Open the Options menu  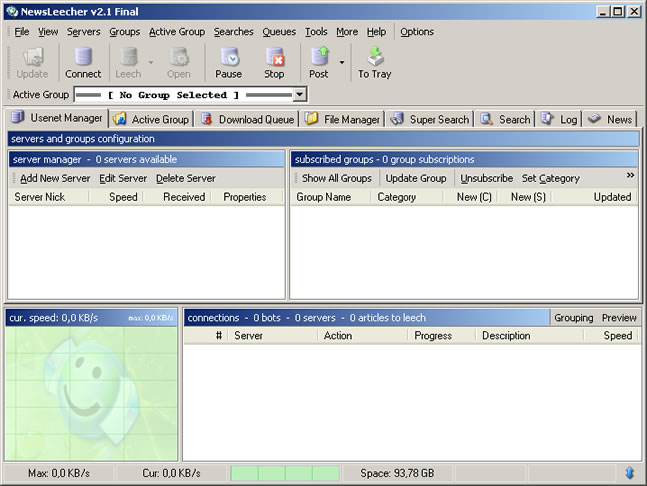coord(417,32)
